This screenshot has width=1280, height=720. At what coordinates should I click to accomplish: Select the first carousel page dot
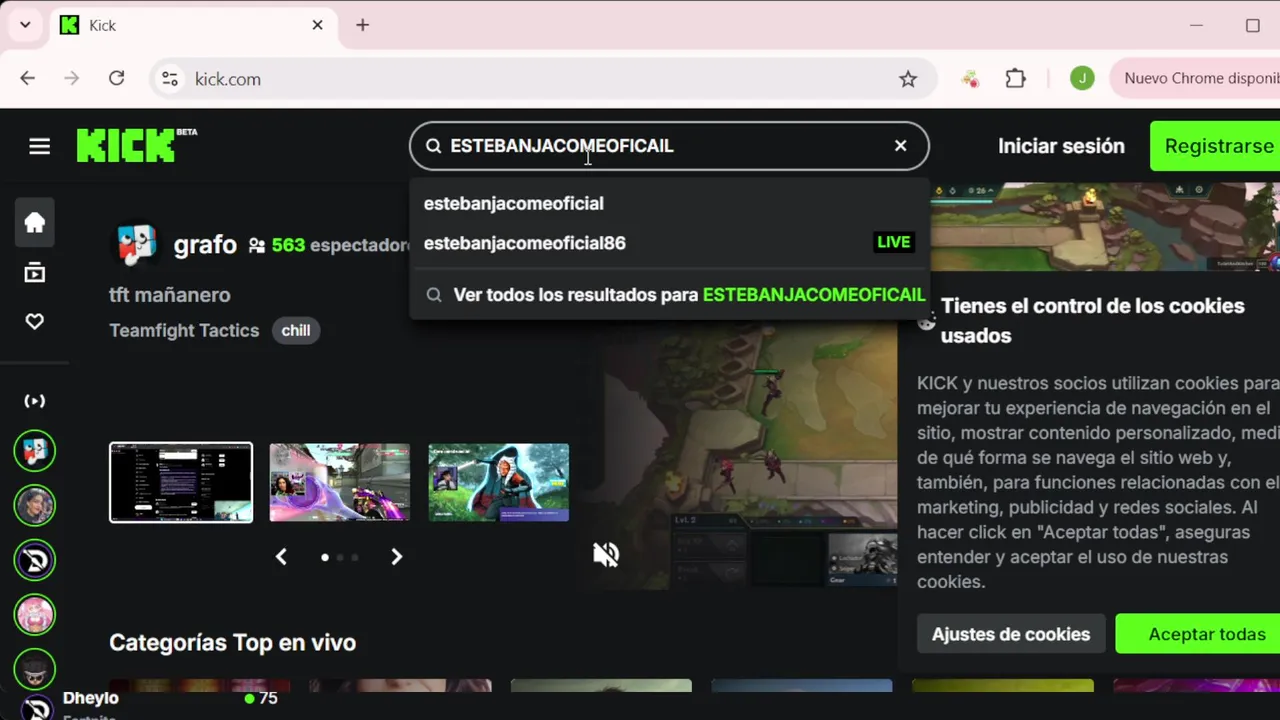tap(325, 557)
